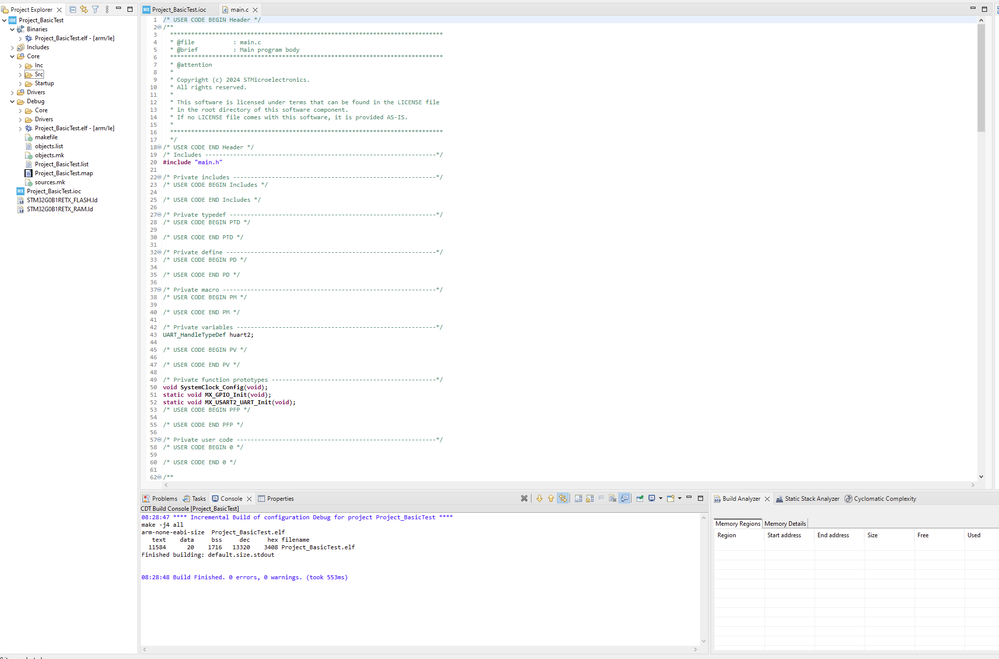Collapse the Debug folder in tree
Screen dimensions: 999x659
point(12,101)
